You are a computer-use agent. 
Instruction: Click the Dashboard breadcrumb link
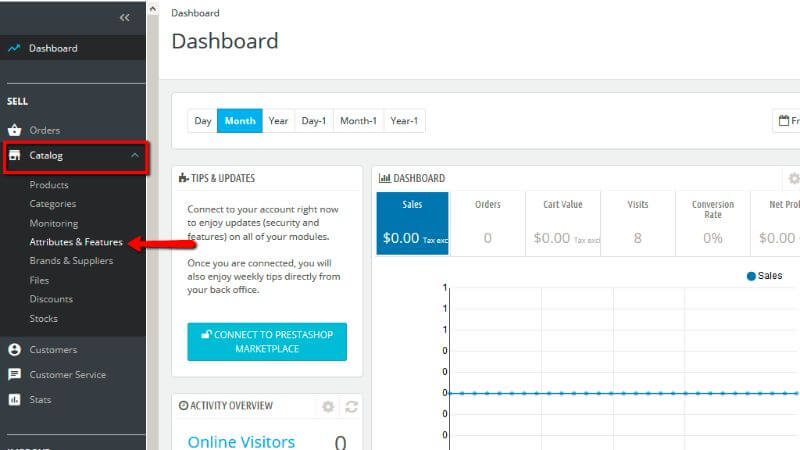[195, 13]
